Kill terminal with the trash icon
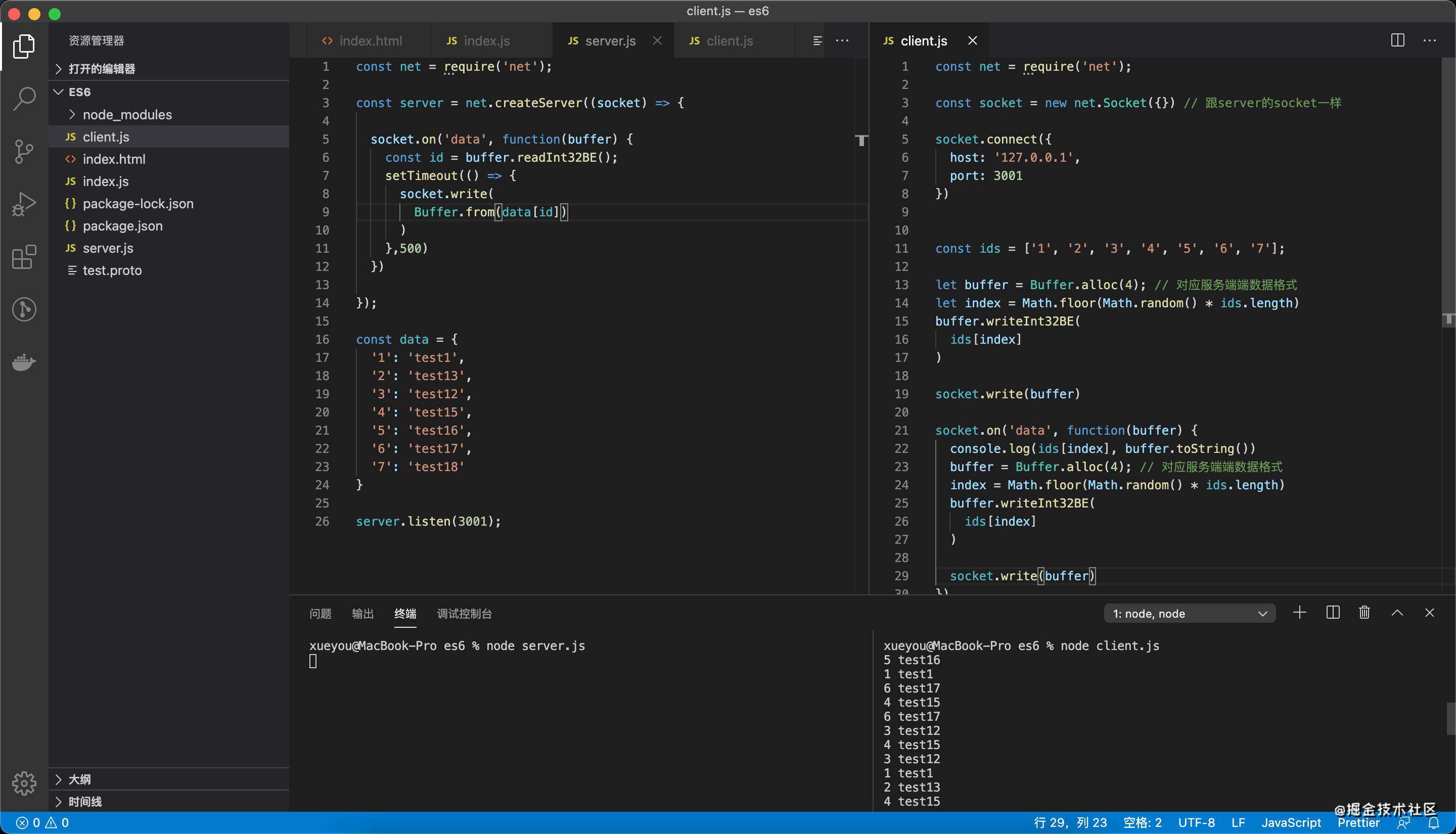1456x834 pixels. 1364,612
